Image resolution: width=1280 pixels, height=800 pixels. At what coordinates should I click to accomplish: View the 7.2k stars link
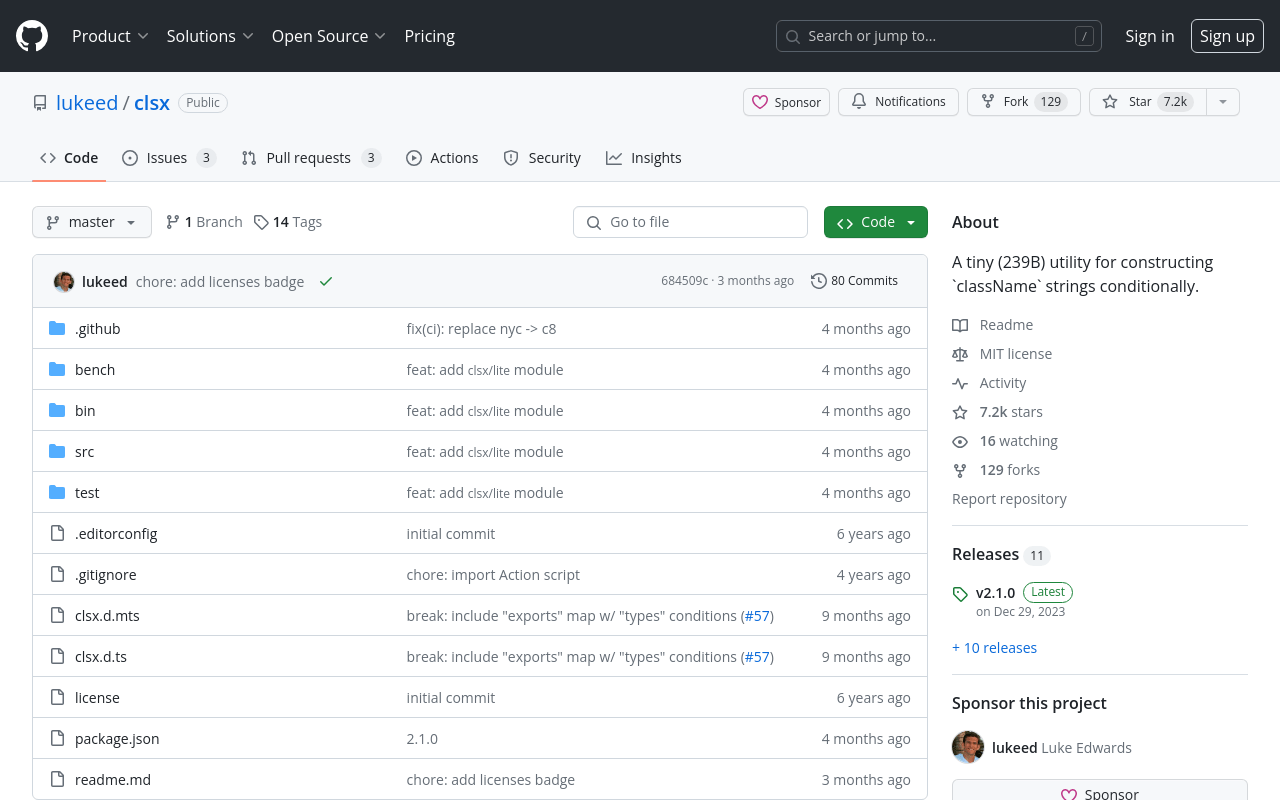[997, 412]
